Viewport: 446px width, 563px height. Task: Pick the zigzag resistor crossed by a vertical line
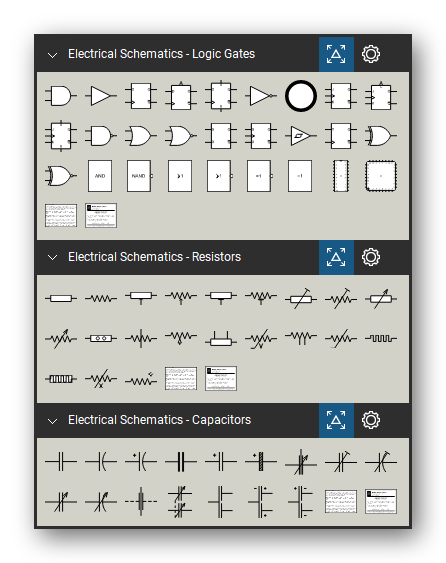pos(141,338)
